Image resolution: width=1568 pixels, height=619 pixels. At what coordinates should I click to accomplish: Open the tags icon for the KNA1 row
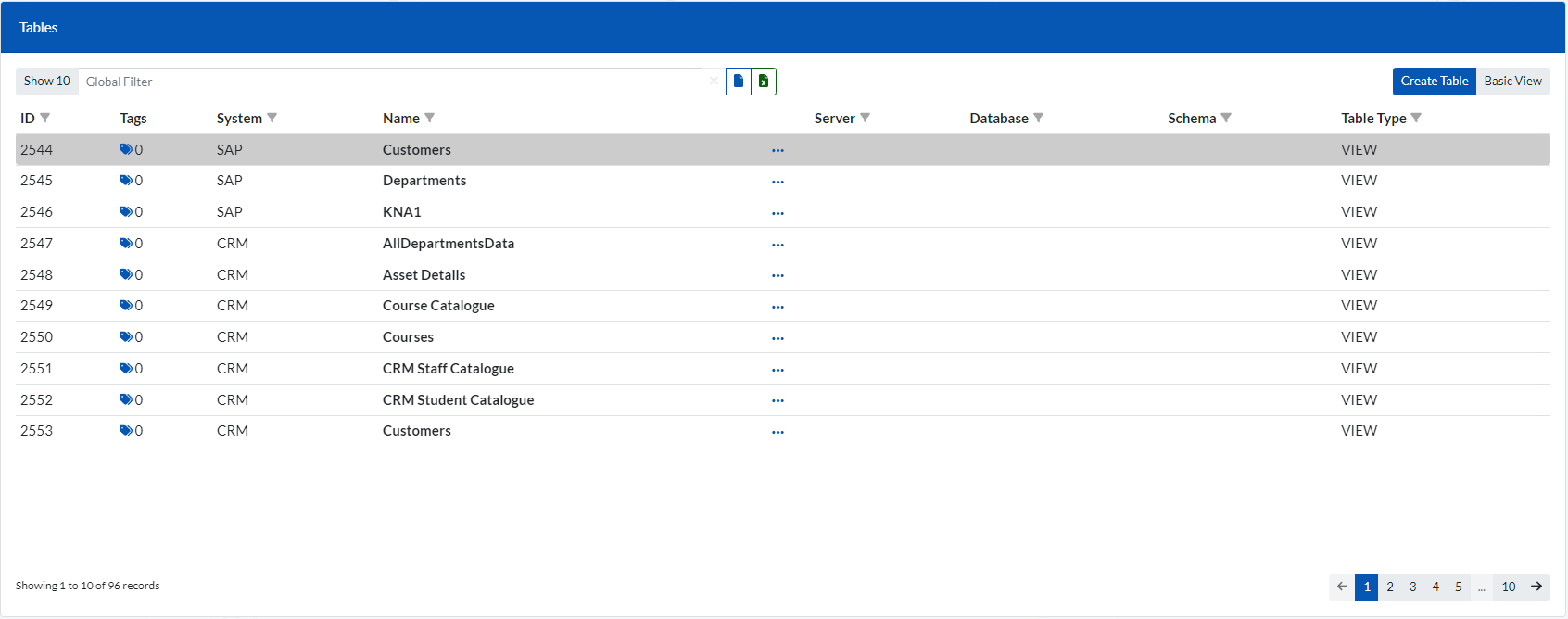125,212
